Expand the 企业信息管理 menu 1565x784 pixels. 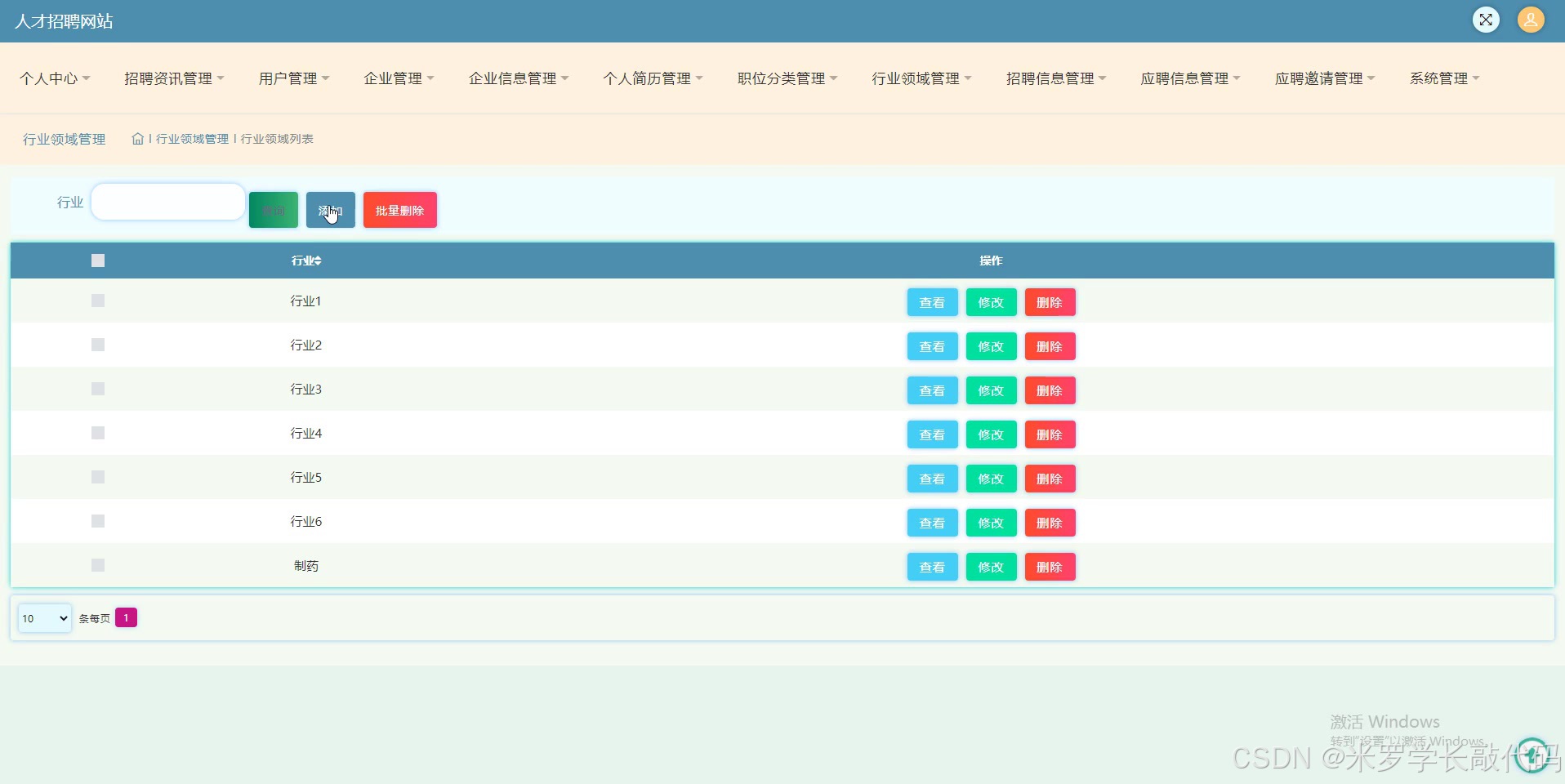519,78
